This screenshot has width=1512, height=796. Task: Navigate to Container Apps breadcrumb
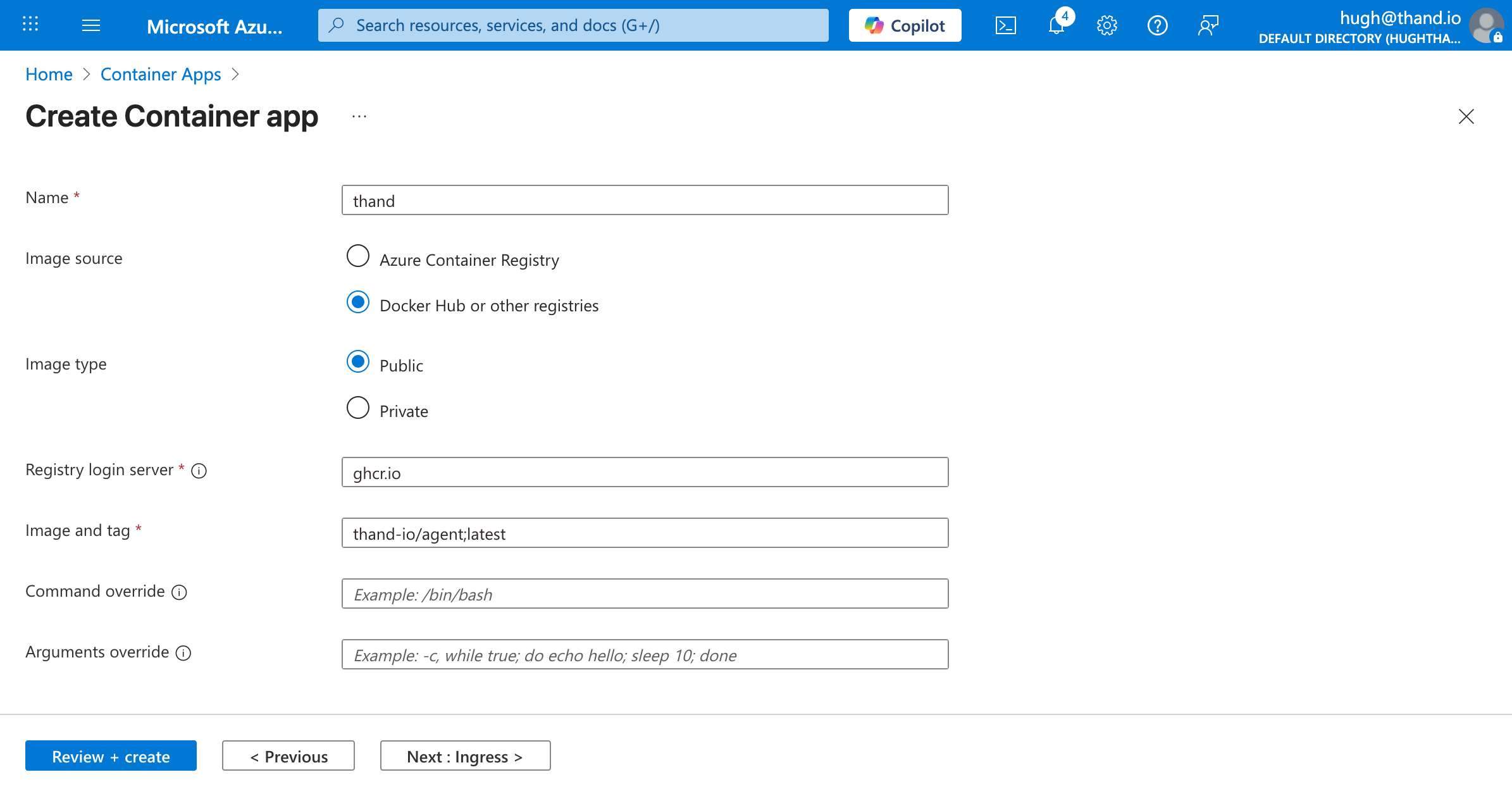(x=161, y=74)
